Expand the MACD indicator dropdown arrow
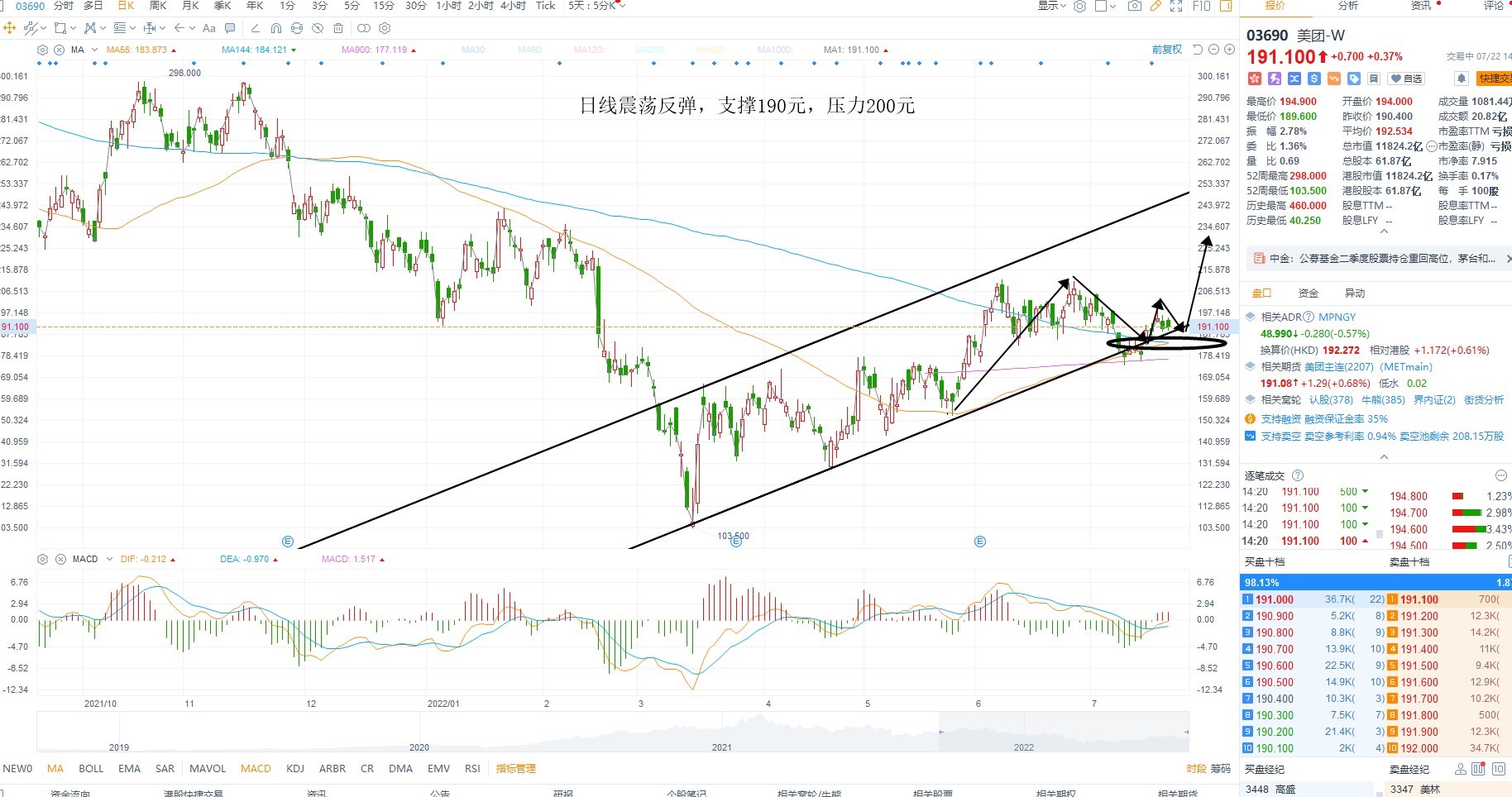This screenshot has height=797, width=1512. coord(108,559)
